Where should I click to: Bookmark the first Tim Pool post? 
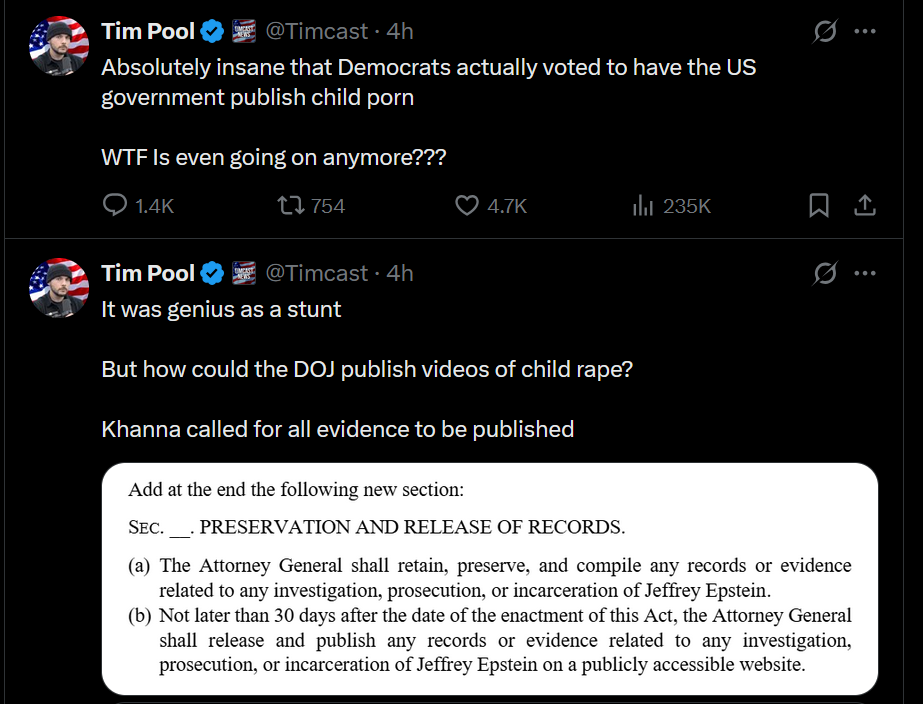[819, 205]
